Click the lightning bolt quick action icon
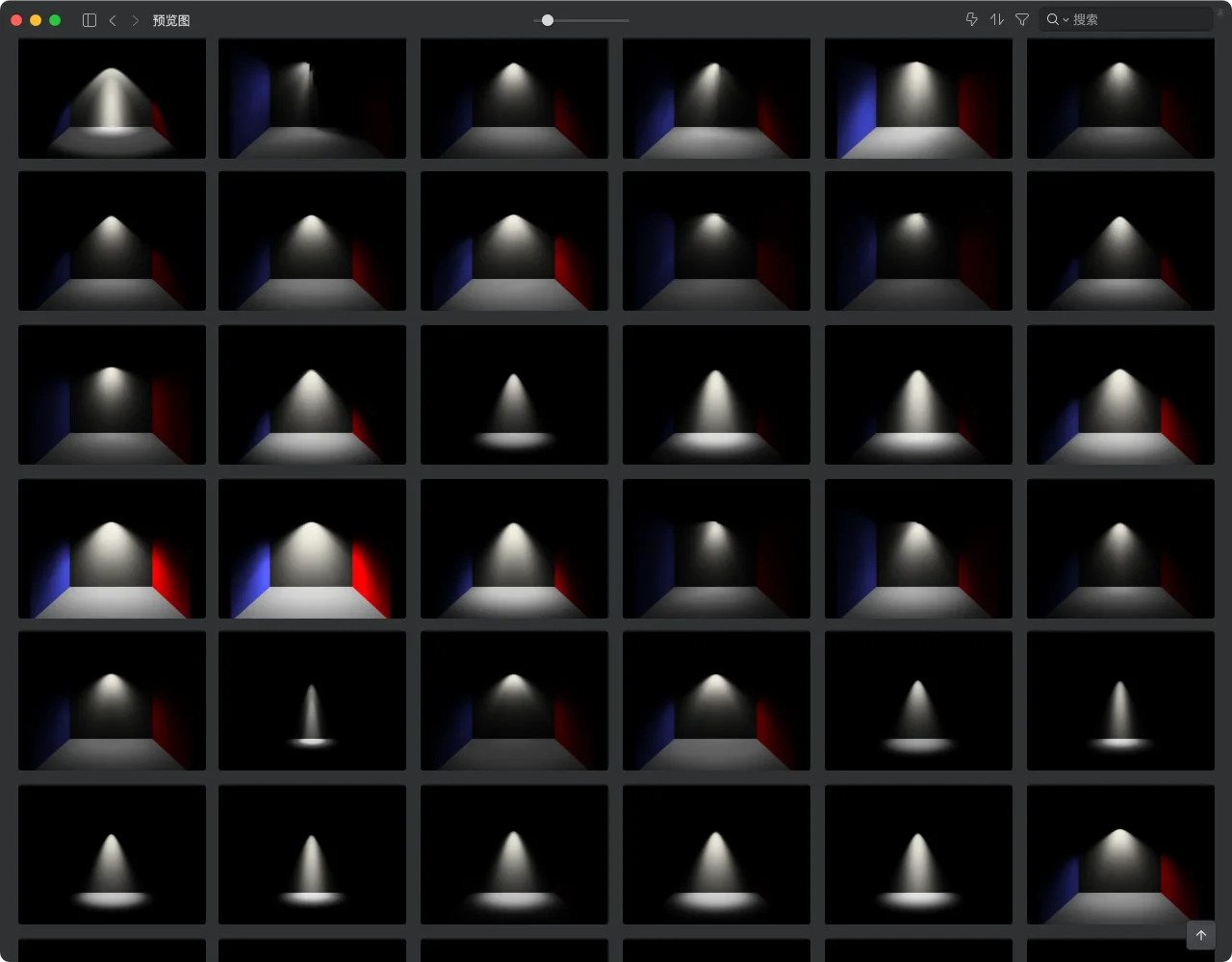The image size is (1232, 962). click(x=971, y=19)
